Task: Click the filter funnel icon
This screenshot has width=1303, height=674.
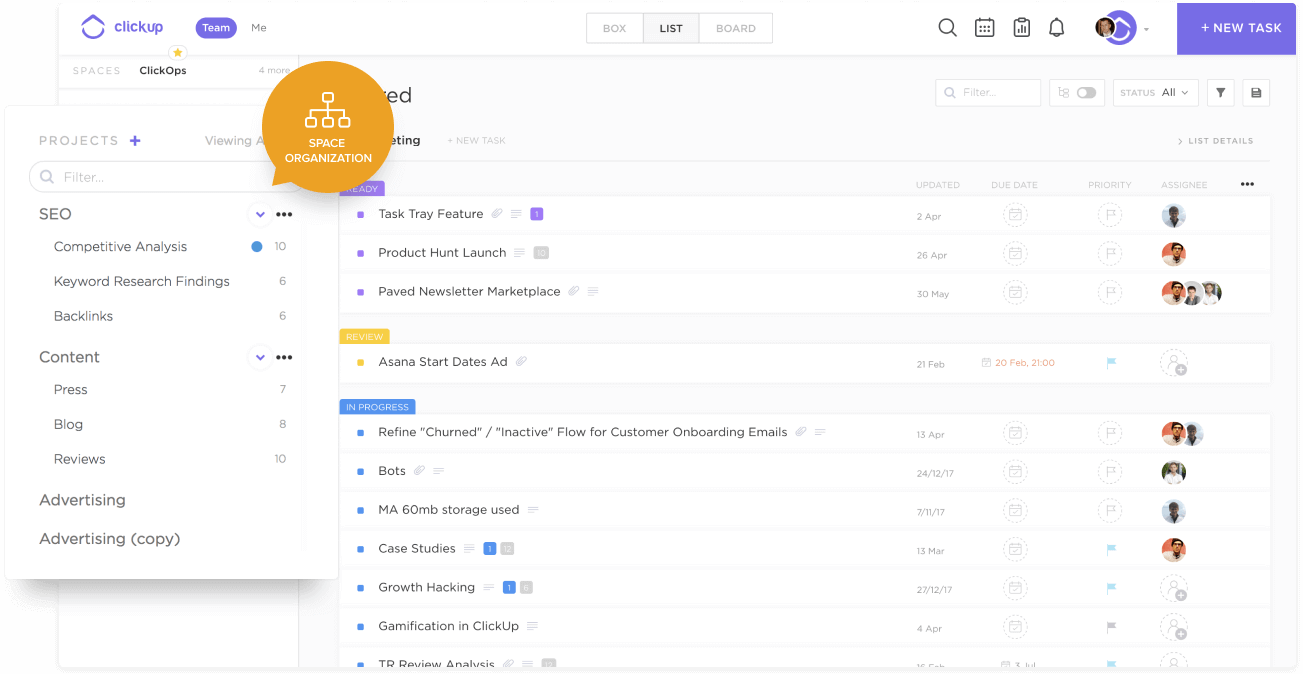Action: 1220,92
